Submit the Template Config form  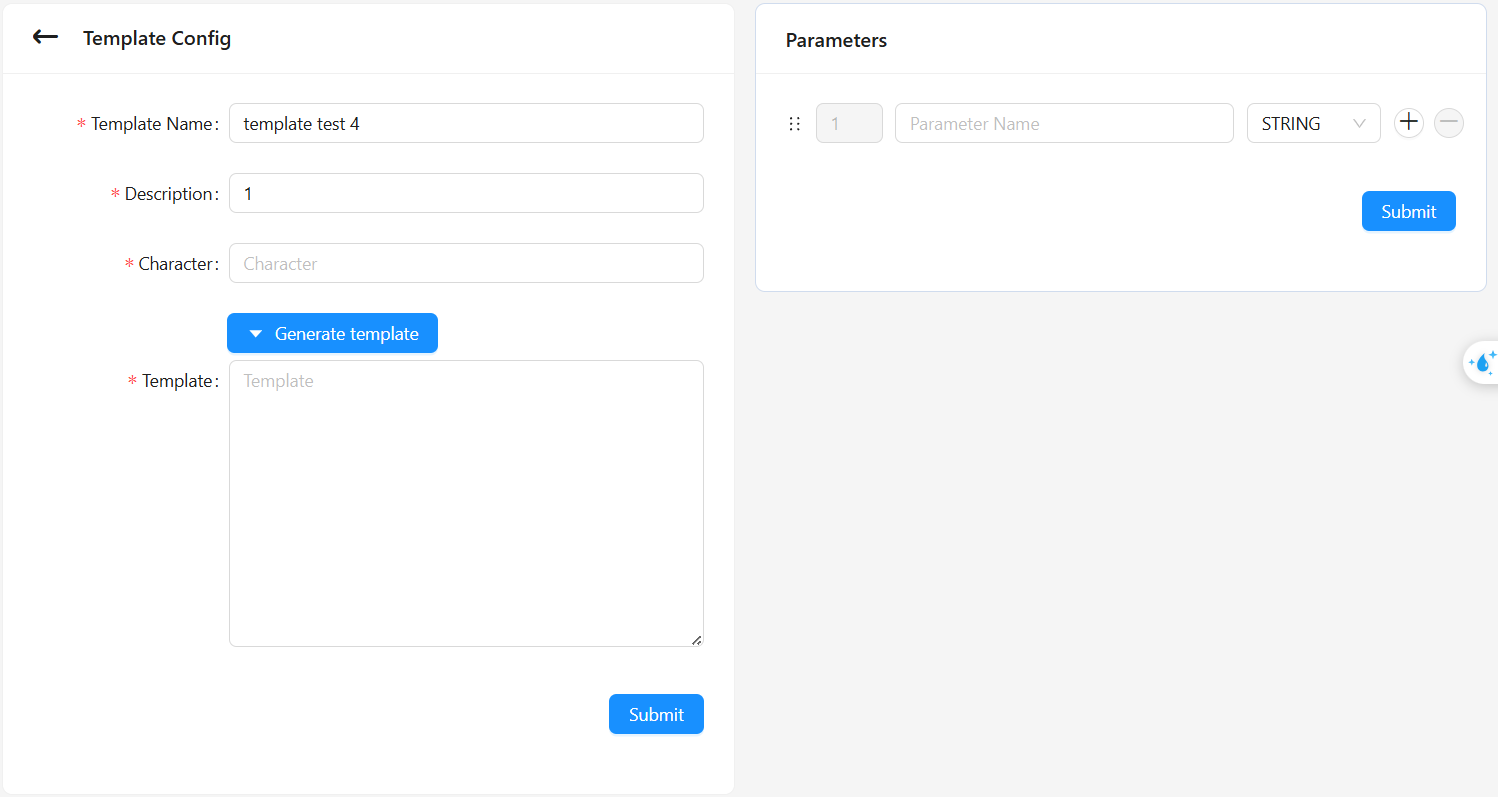(656, 714)
